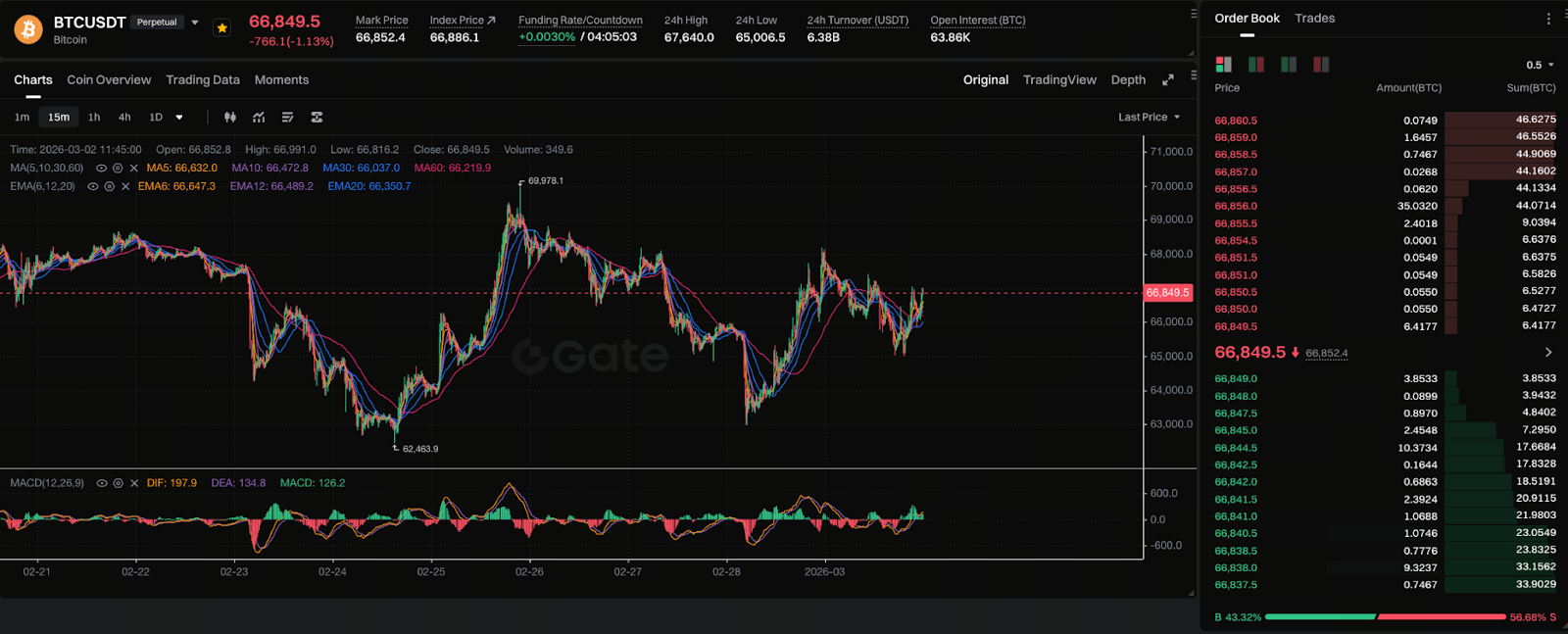Open settings for MA(5,10,30,60) indicator
Viewport: 1568px width, 634px height.
click(118, 169)
